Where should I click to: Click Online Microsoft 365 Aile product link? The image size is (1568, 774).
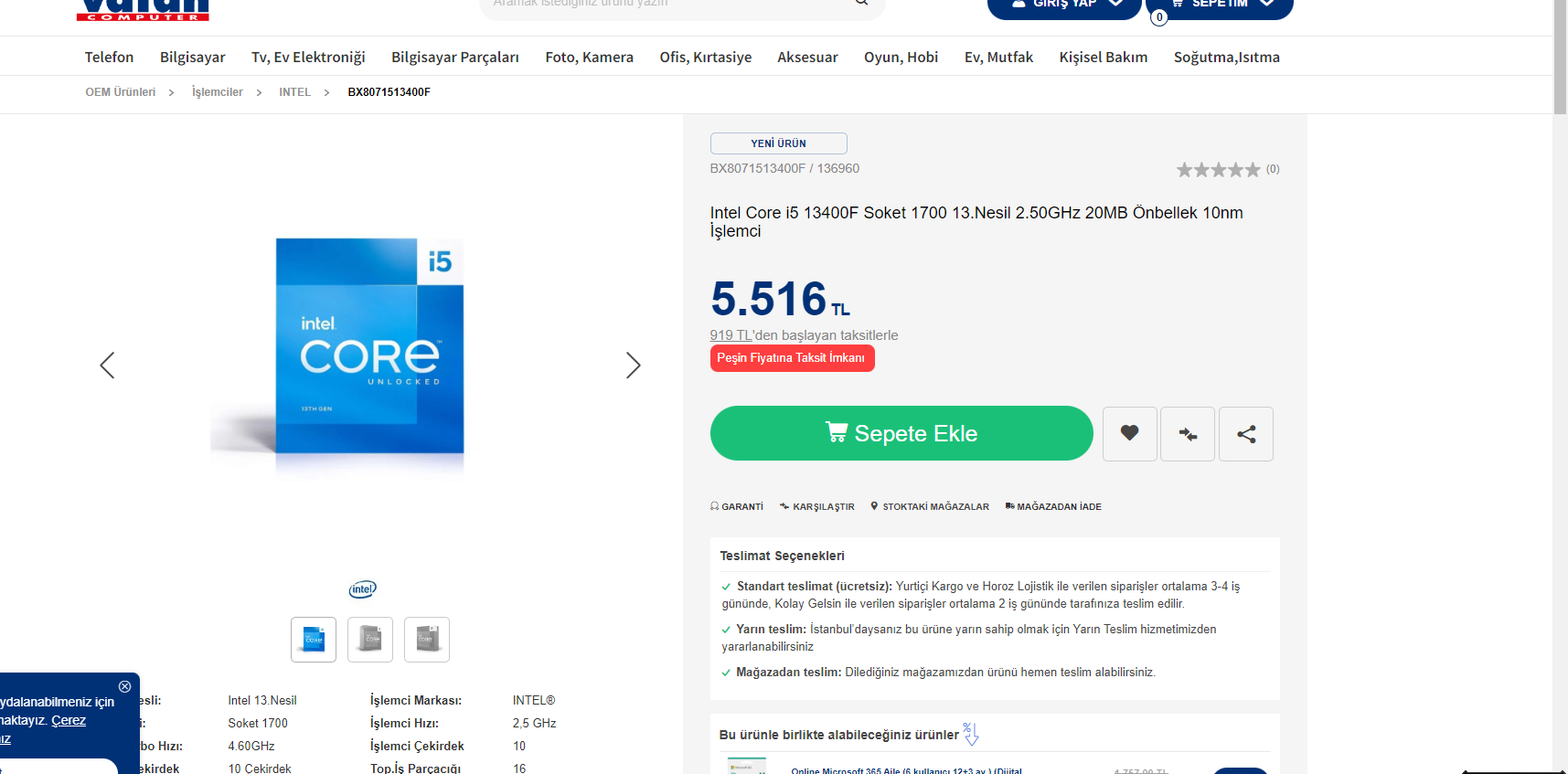click(907, 770)
